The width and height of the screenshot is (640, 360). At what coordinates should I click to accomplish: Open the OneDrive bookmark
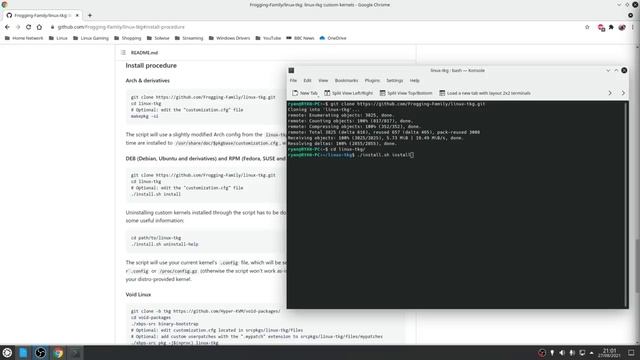point(333,38)
